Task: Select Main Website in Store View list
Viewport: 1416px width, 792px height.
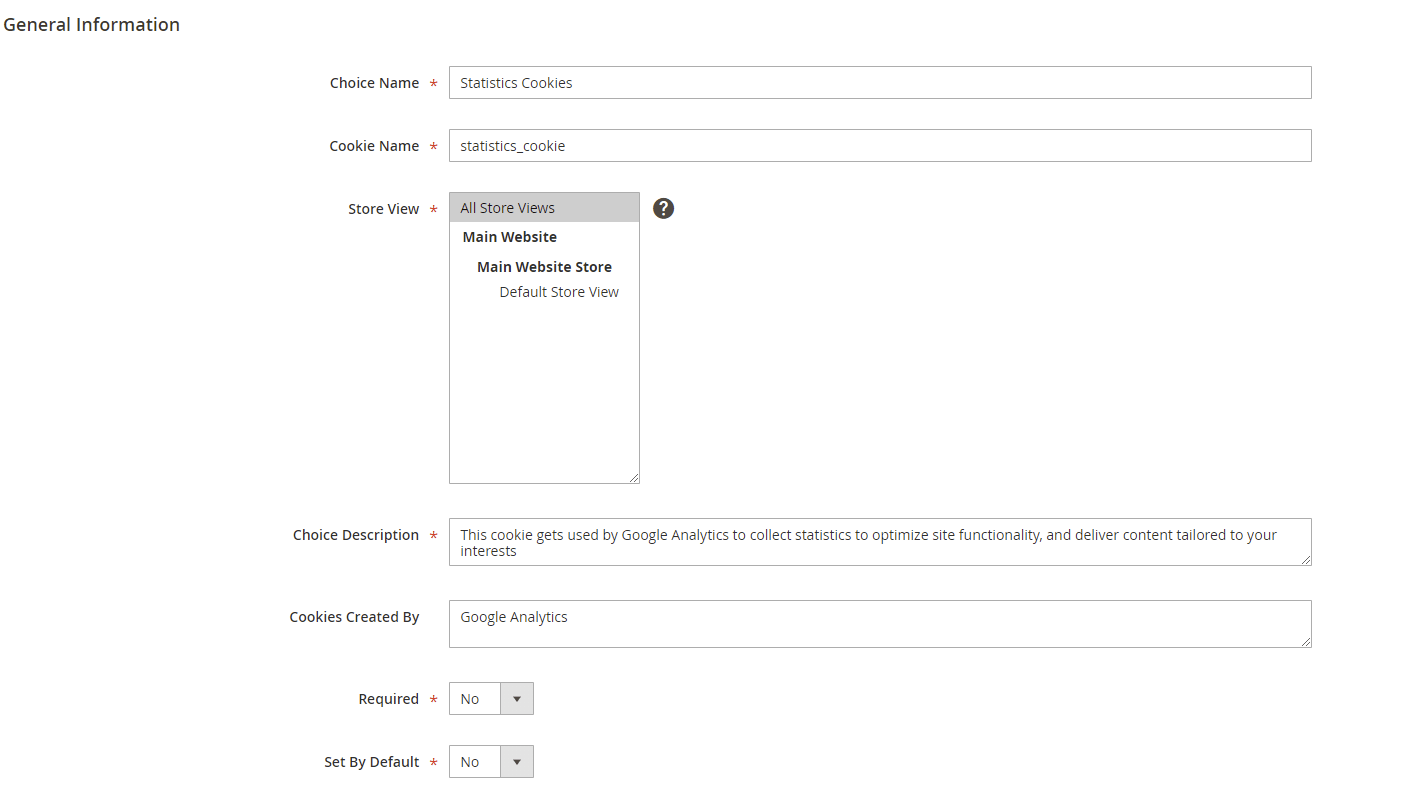Action: coord(510,237)
